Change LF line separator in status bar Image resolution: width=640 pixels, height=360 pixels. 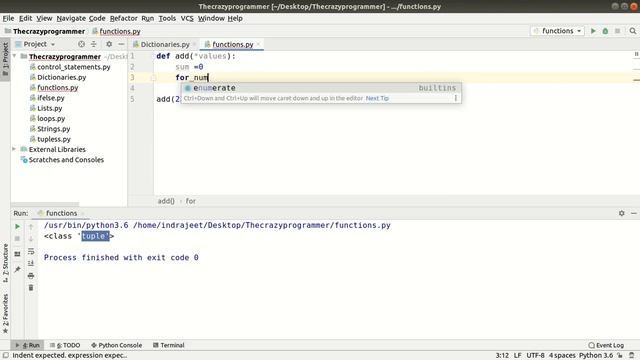pos(518,356)
